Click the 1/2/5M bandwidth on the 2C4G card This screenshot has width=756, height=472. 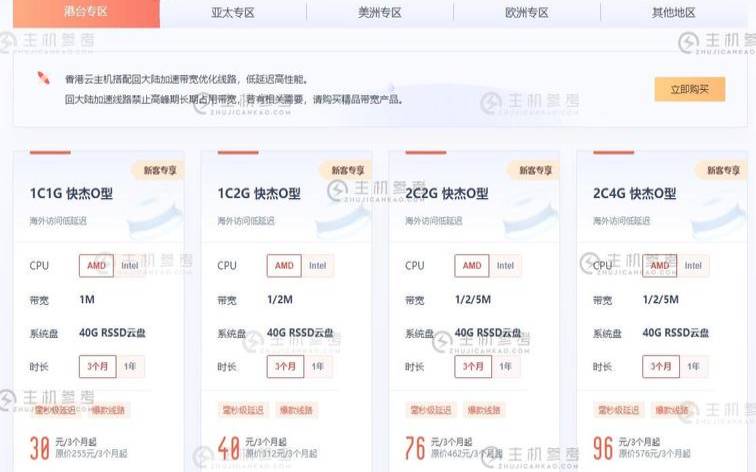click(661, 299)
